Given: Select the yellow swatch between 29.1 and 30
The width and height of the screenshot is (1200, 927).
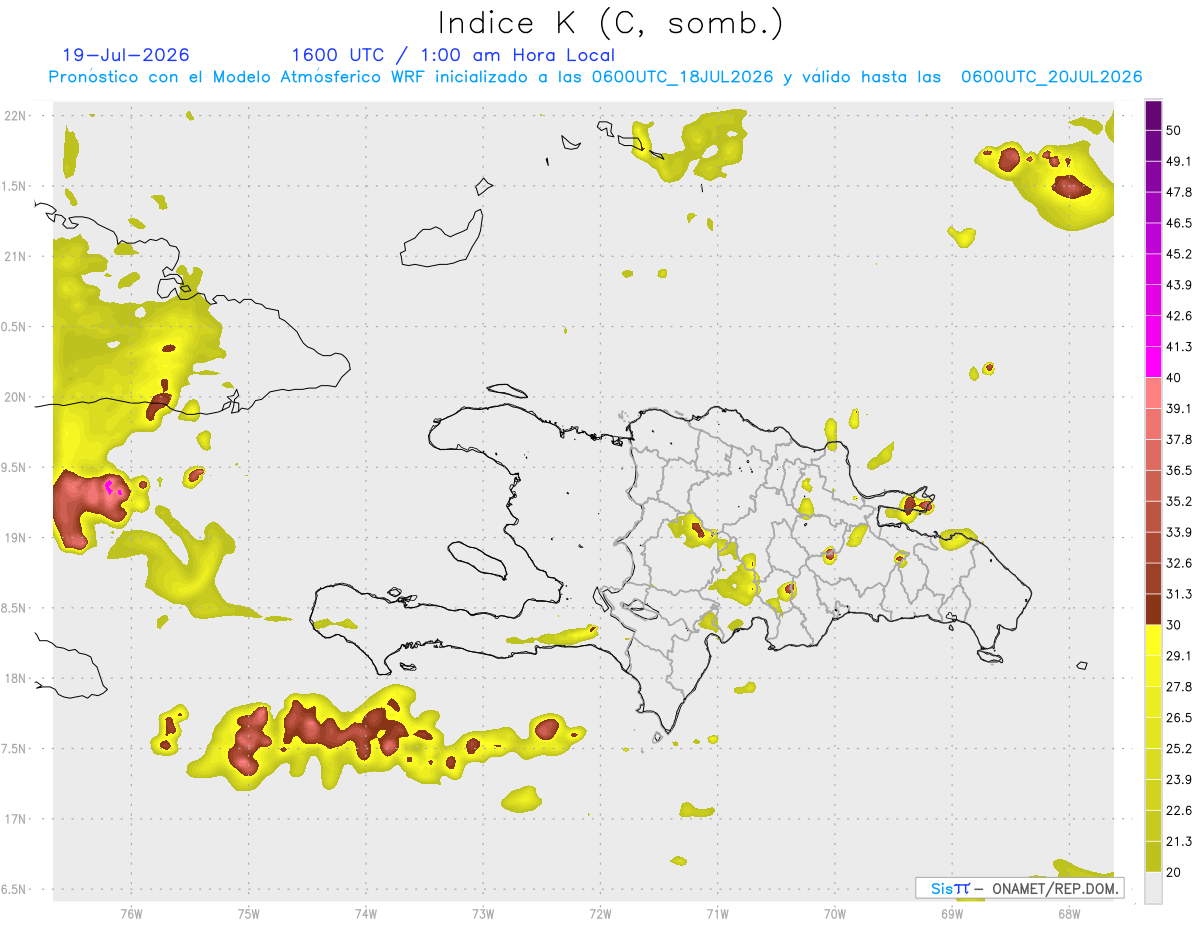Looking at the screenshot, I should coord(1153,640).
